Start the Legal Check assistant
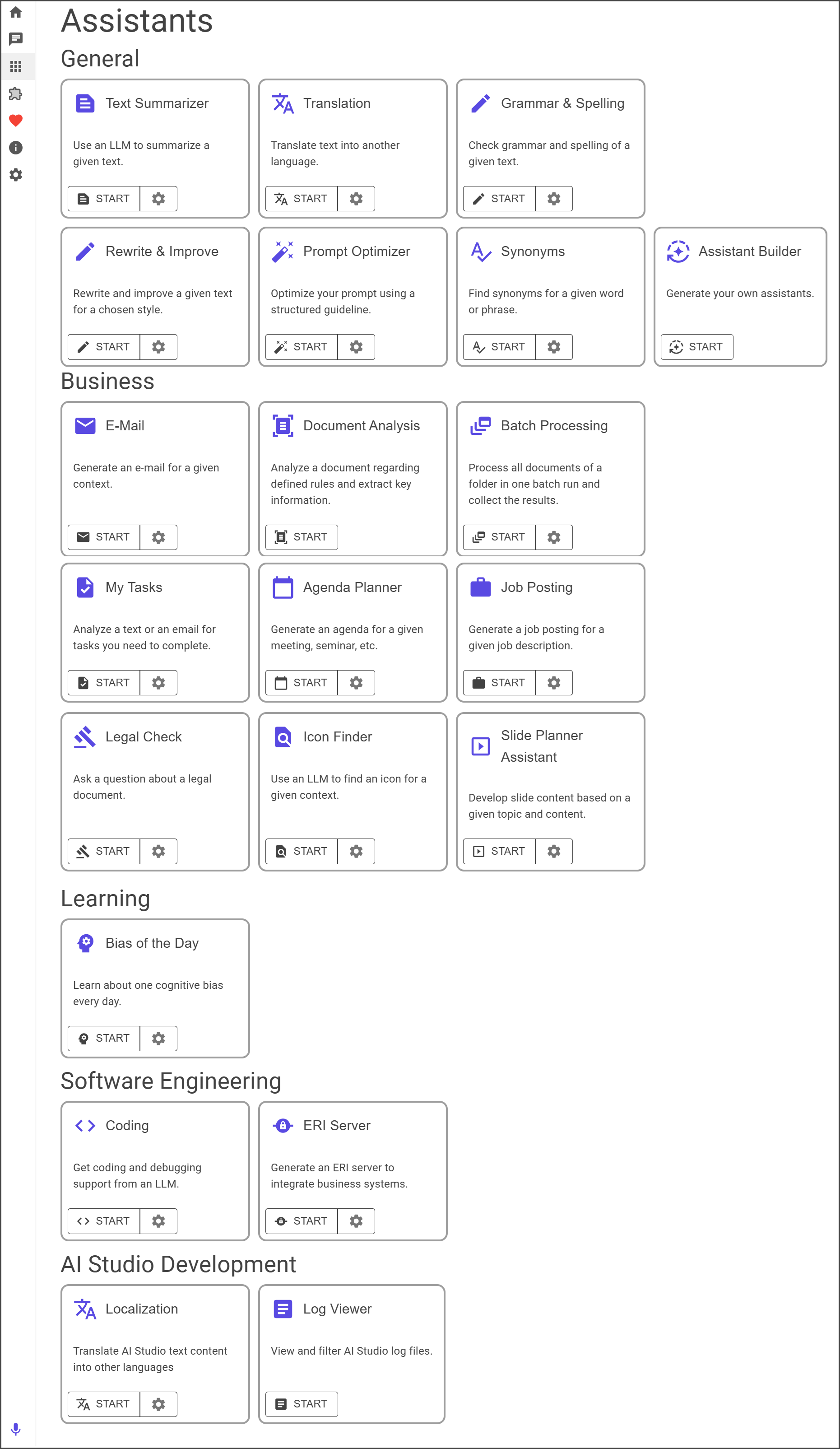 (x=104, y=851)
